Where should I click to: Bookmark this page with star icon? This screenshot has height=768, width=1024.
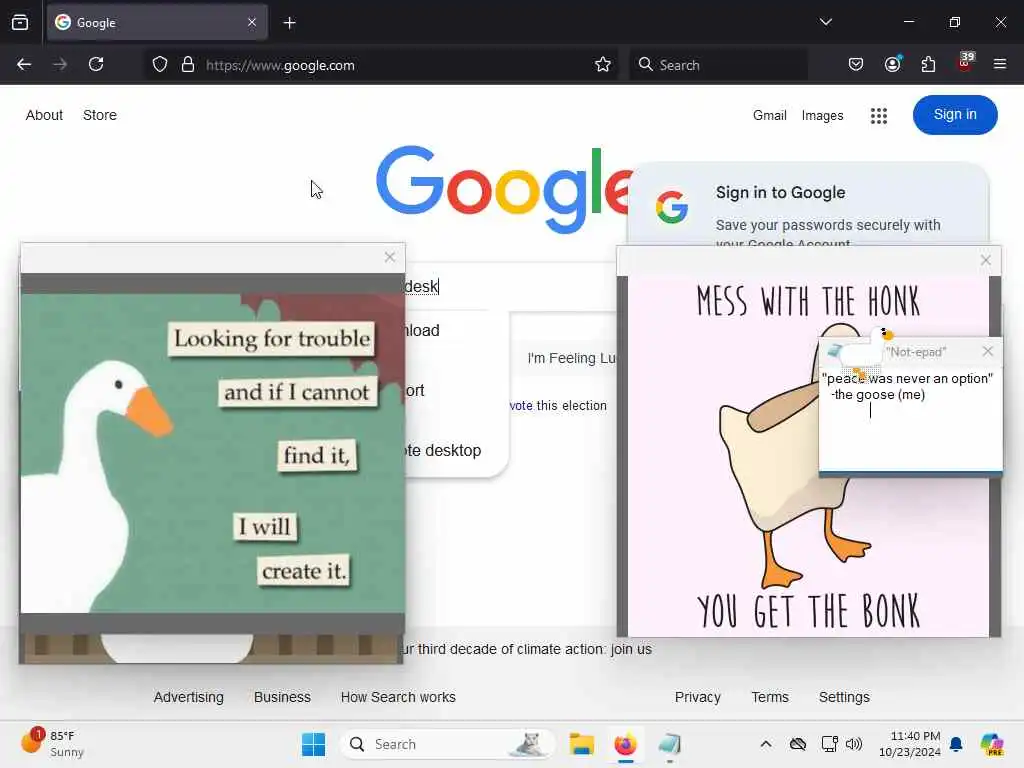[x=603, y=65]
